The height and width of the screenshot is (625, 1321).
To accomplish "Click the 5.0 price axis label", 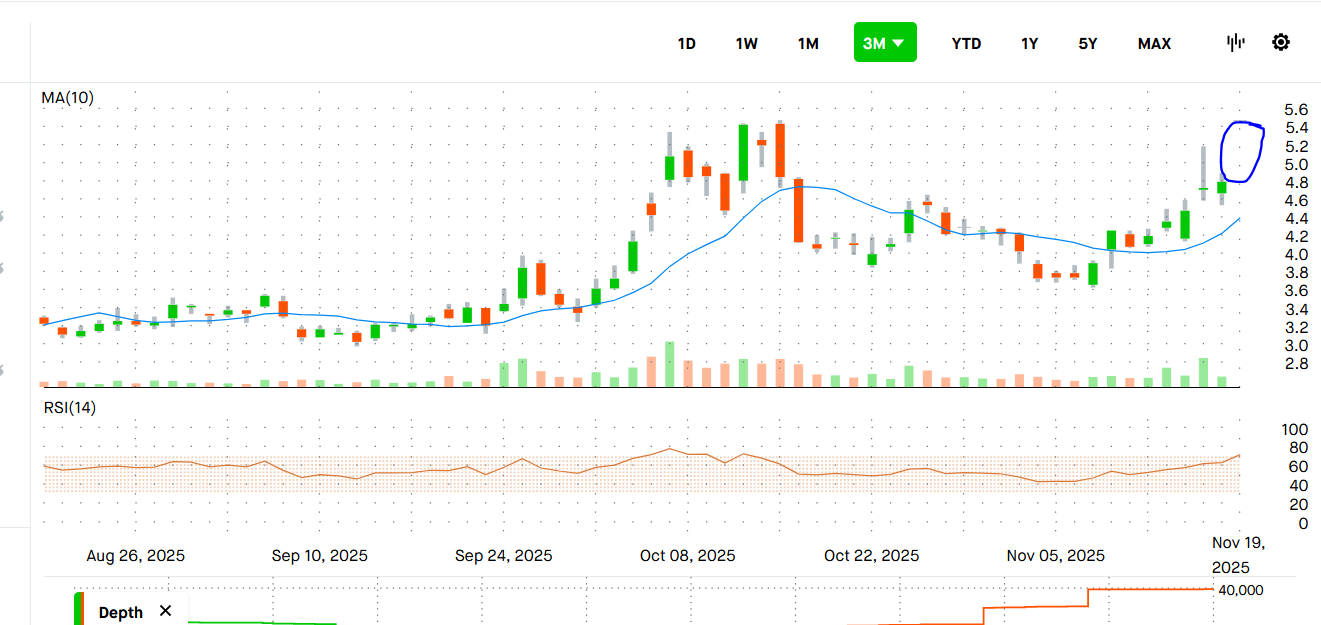I will [1296, 164].
